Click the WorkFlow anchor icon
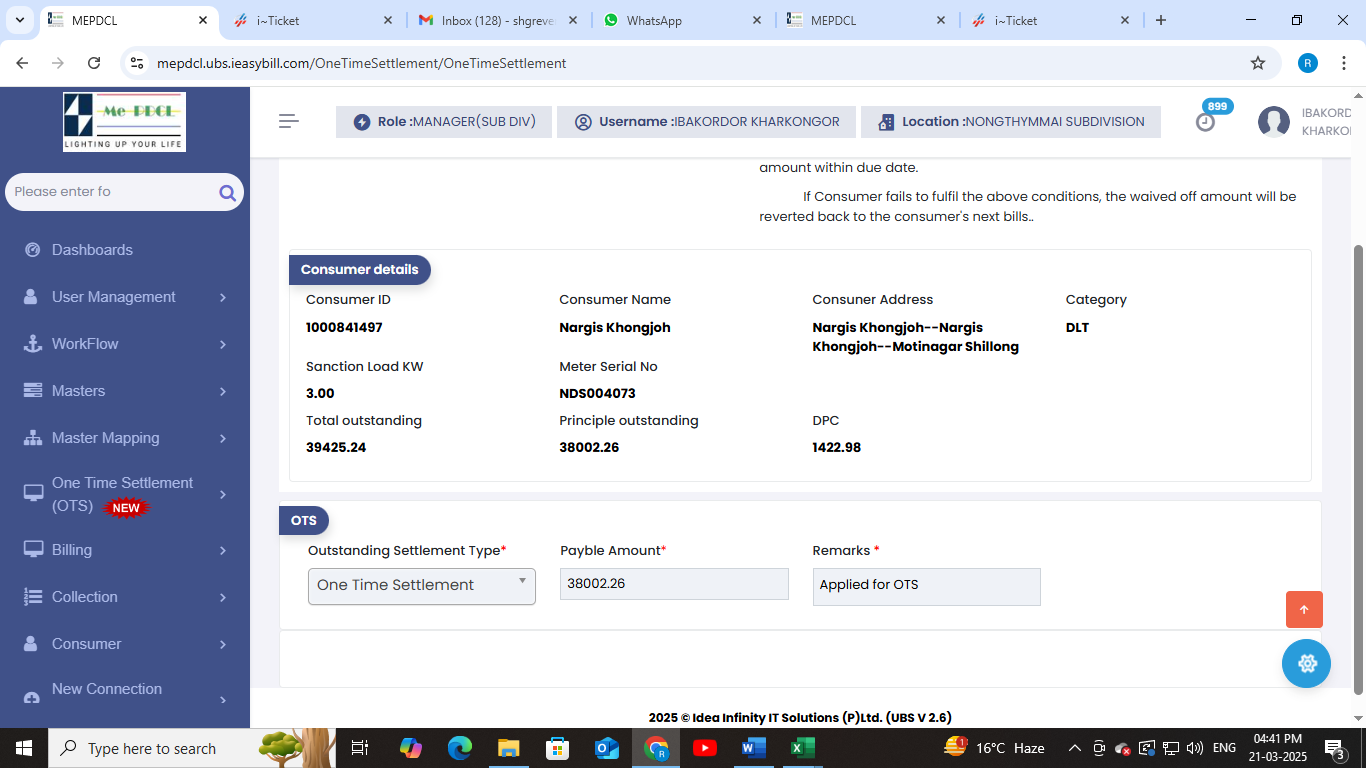The height and width of the screenshot is (768, 1366). pyautogui.click(x=32, y=344)
